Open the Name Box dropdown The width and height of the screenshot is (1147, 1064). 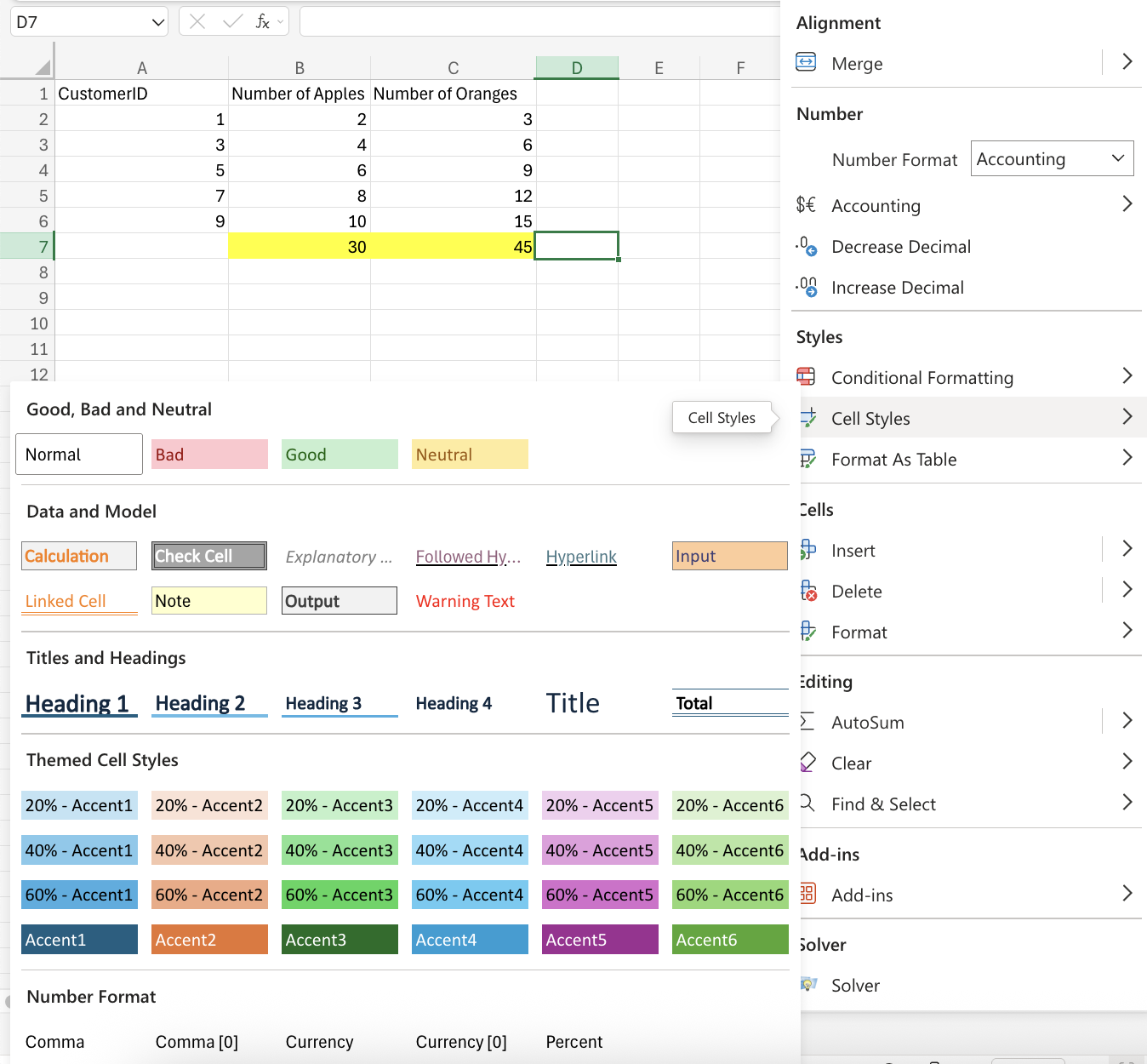tap(157, 21)
